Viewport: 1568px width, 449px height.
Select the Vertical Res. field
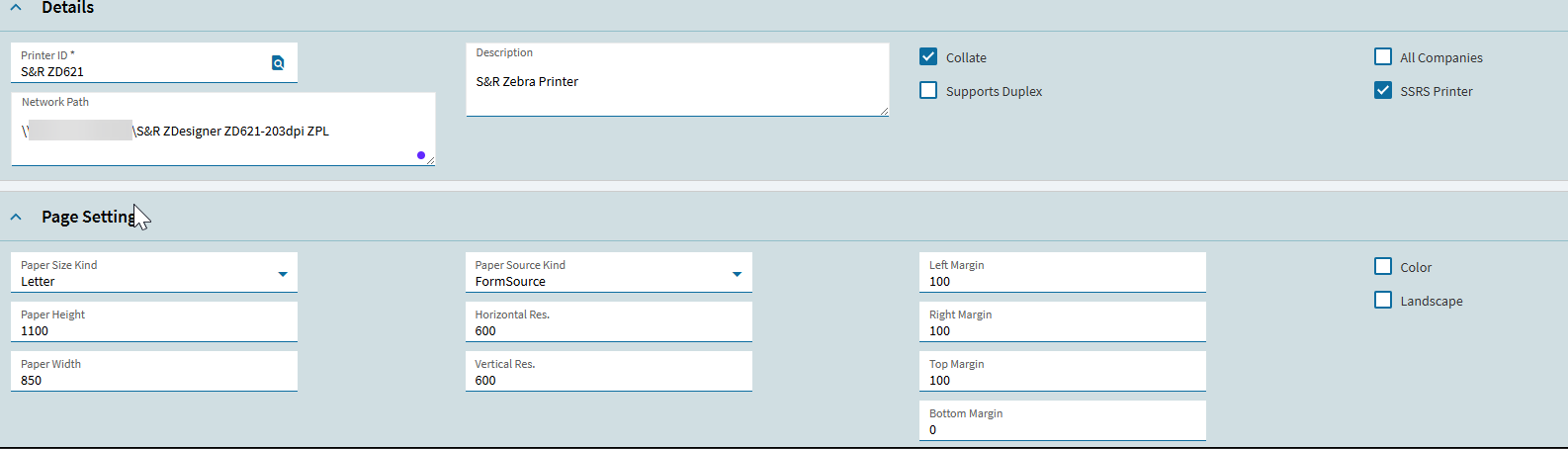(x=608, y=380)
